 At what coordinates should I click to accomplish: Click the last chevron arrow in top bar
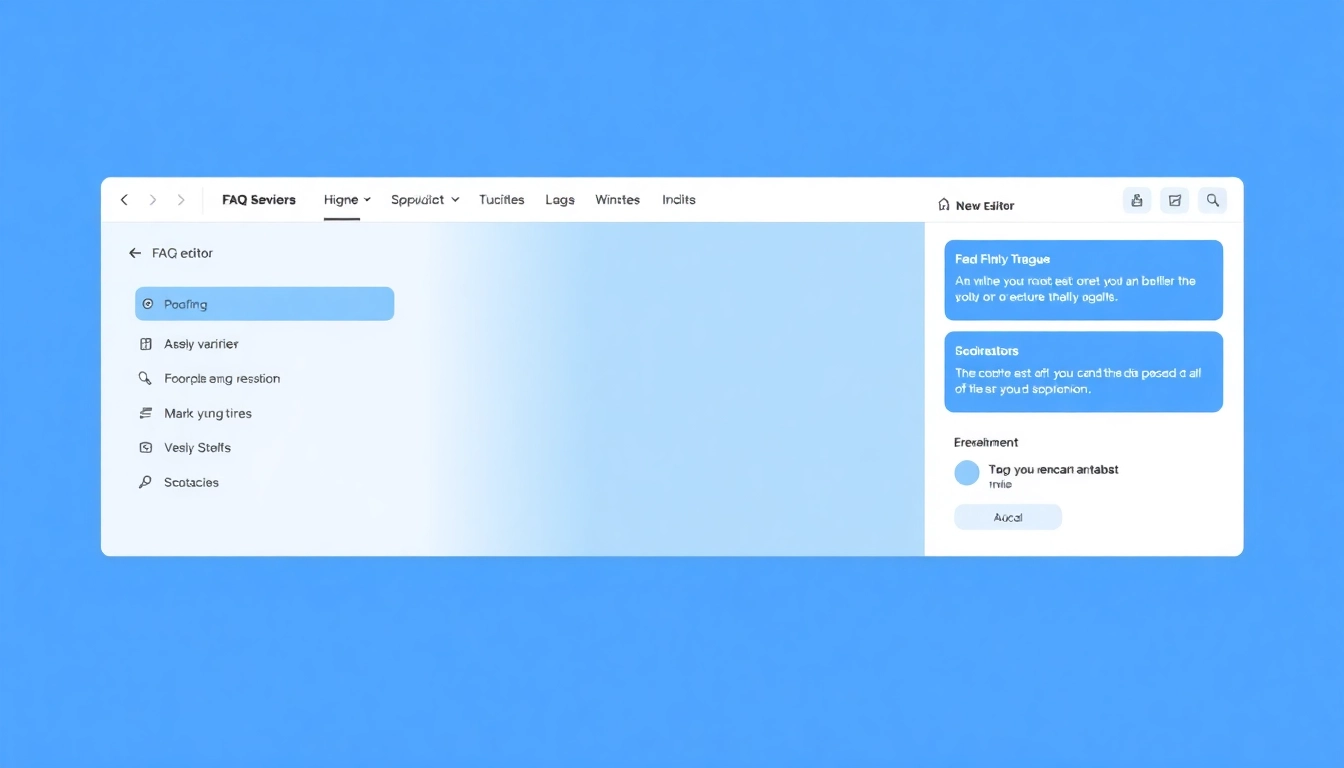181,200
